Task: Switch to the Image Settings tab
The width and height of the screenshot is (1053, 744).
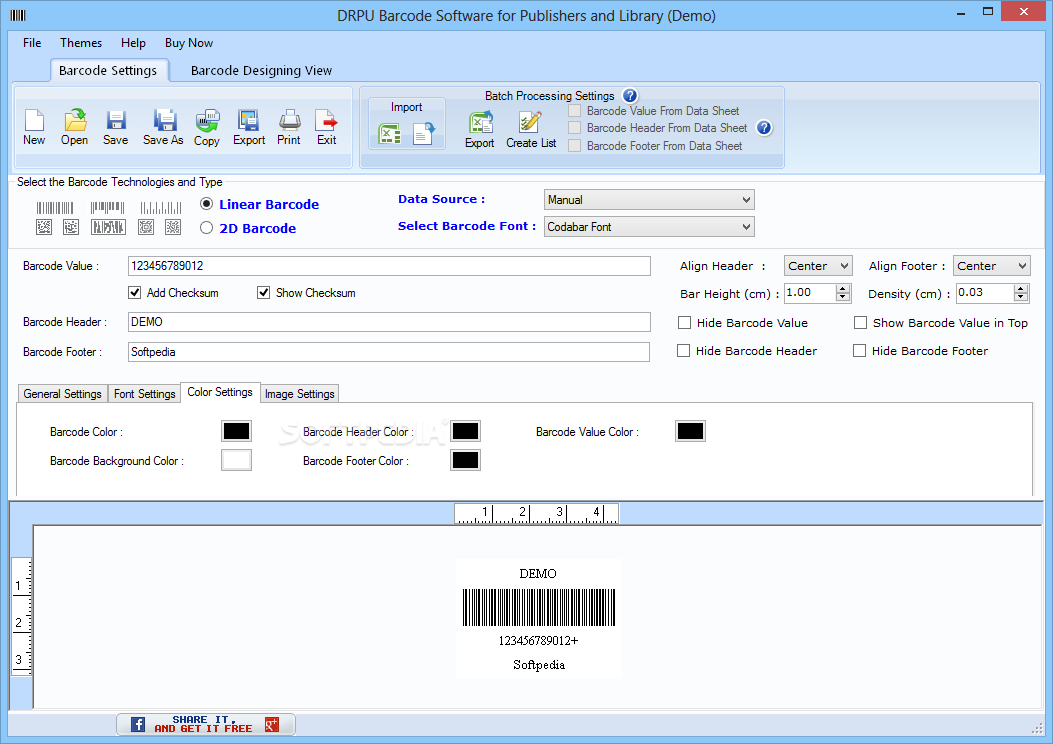Action: click(300, 393)
